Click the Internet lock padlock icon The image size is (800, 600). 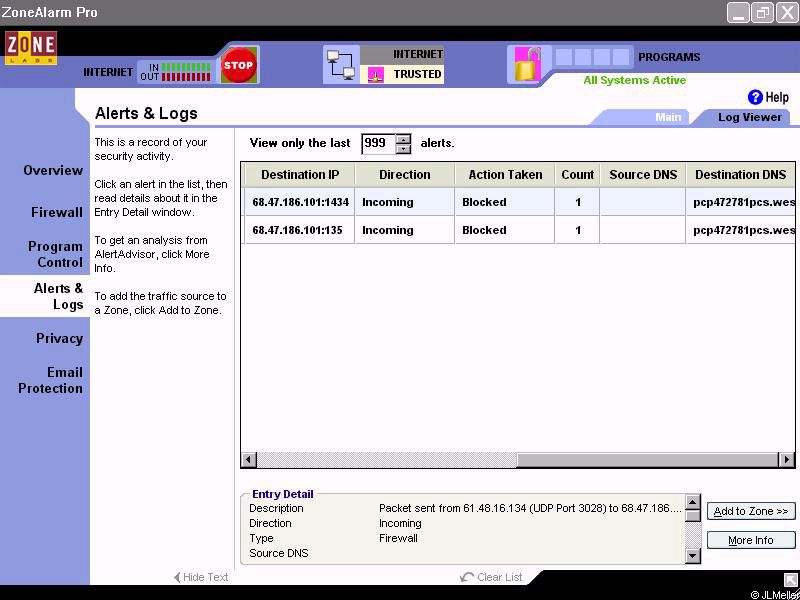527,64
